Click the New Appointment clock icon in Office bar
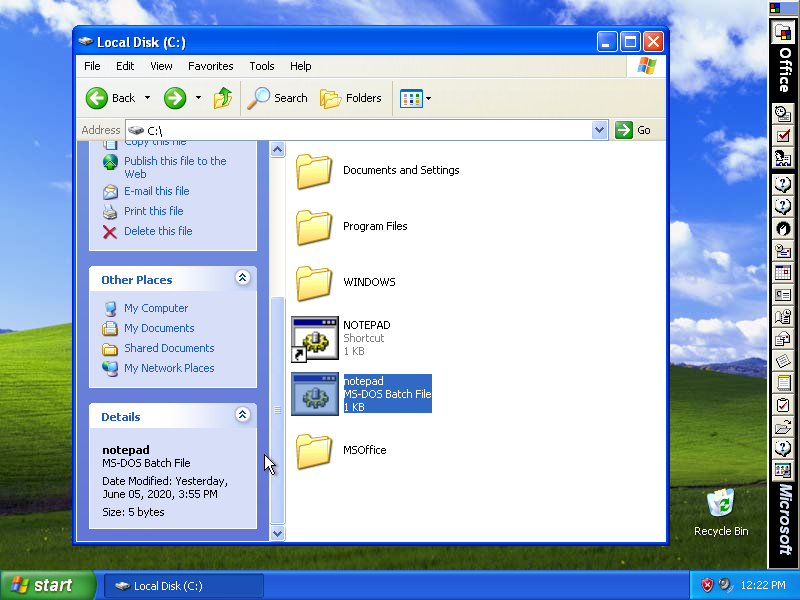This screenshot has height=600, width=800. (x=783, y=113)
